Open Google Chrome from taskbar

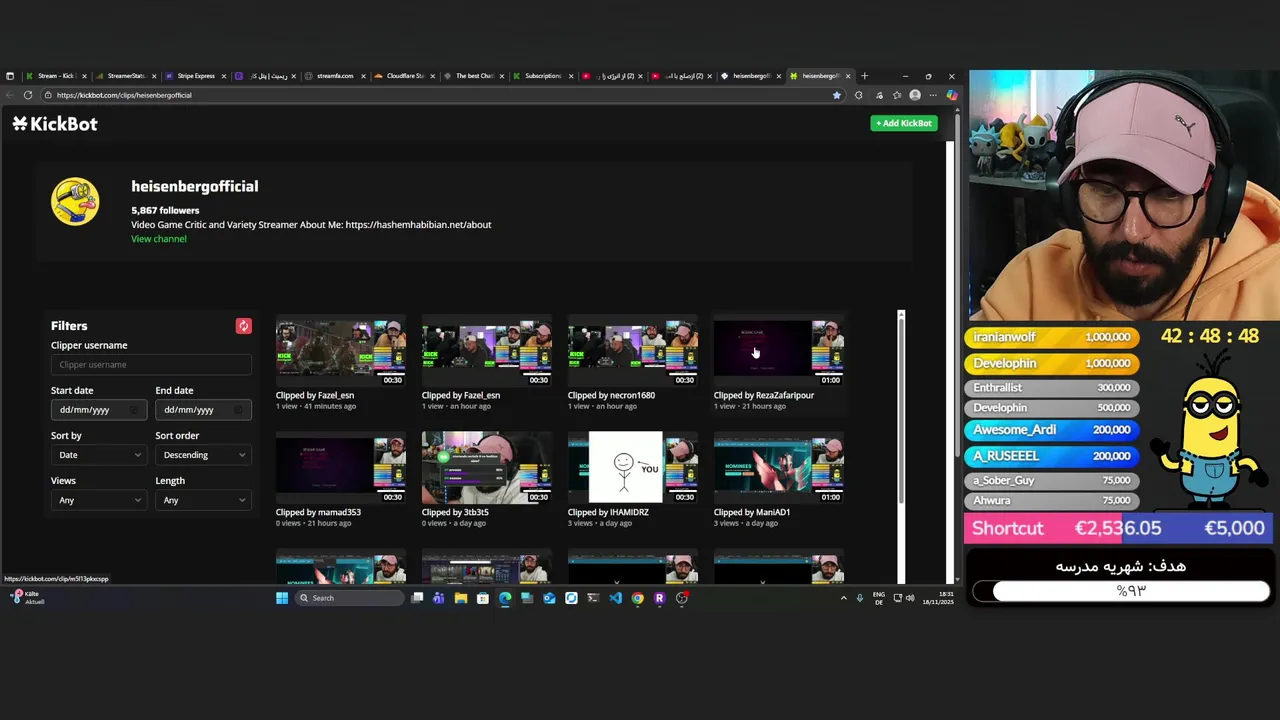coord(637,598)
